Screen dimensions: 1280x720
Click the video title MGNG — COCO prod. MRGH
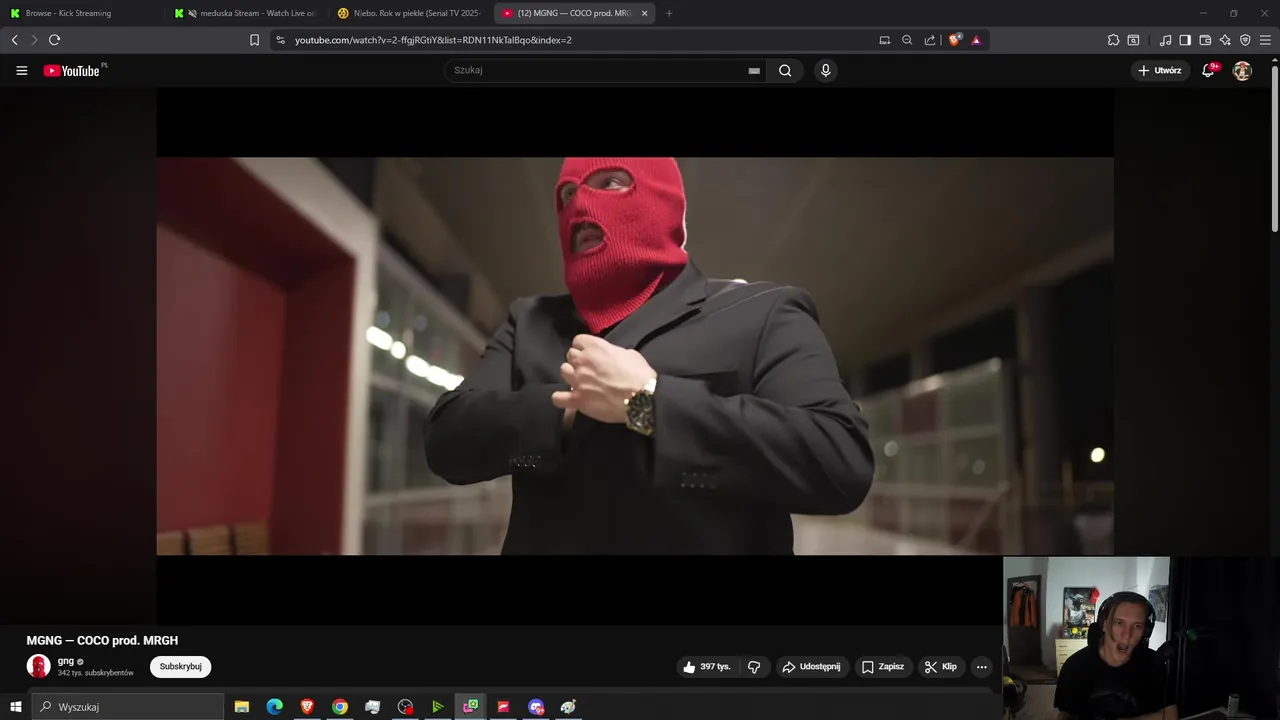102,641
